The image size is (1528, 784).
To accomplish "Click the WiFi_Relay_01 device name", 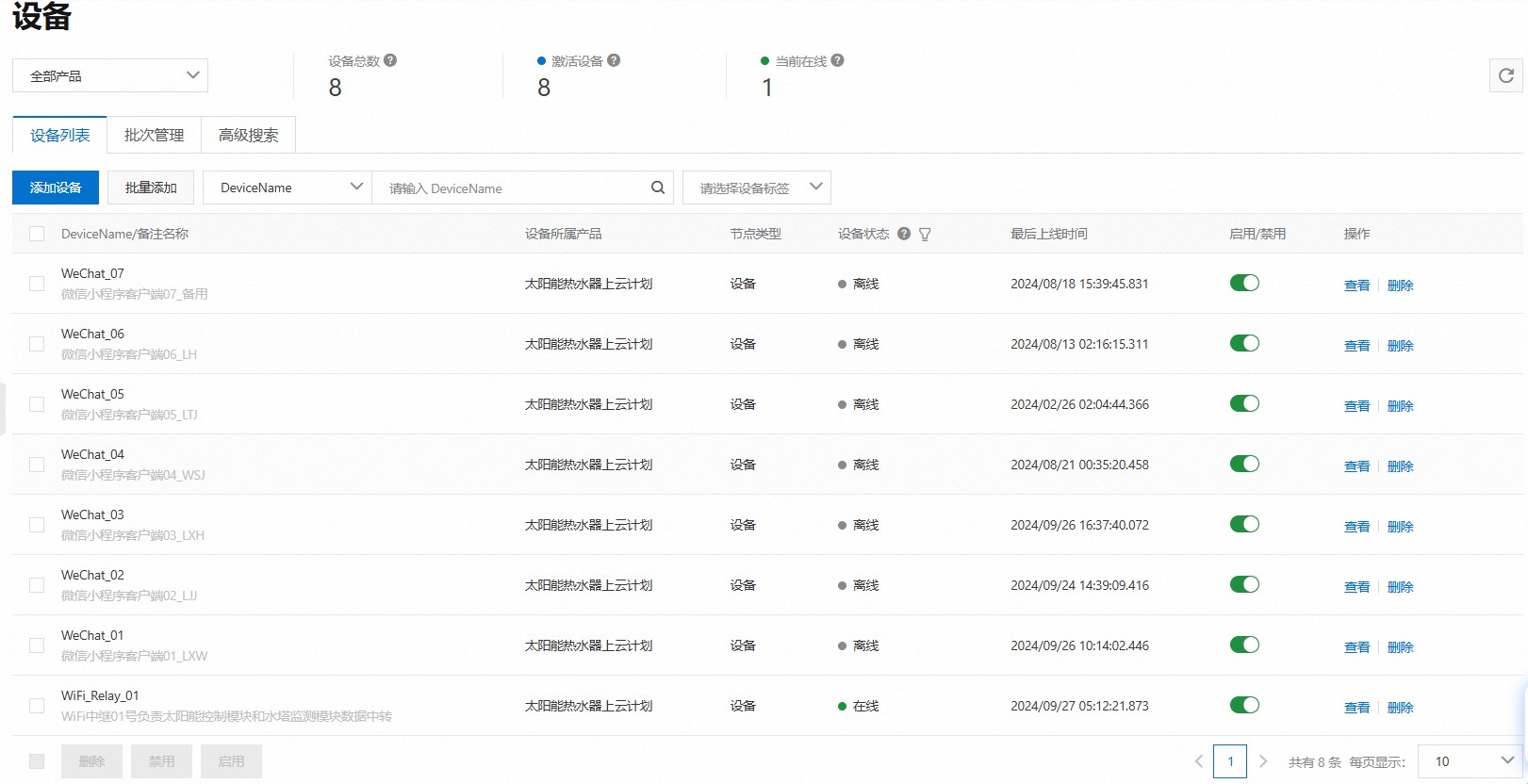I will 100,695.
